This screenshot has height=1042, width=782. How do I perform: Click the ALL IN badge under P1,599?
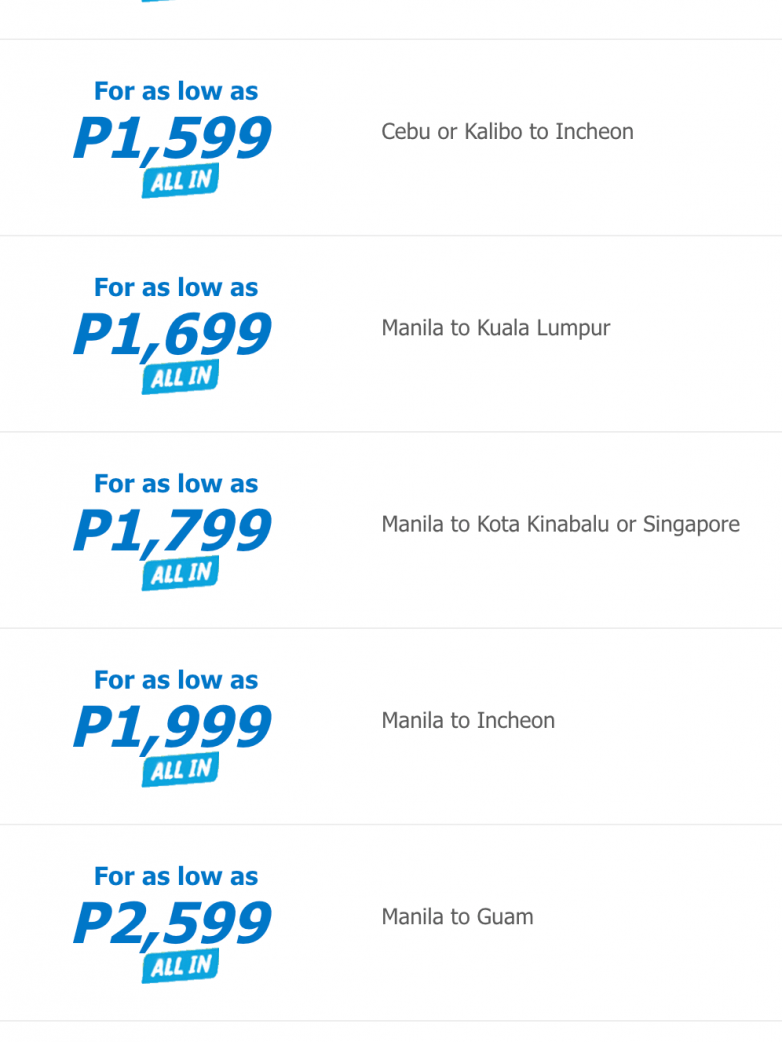click(x=180, y=182)
